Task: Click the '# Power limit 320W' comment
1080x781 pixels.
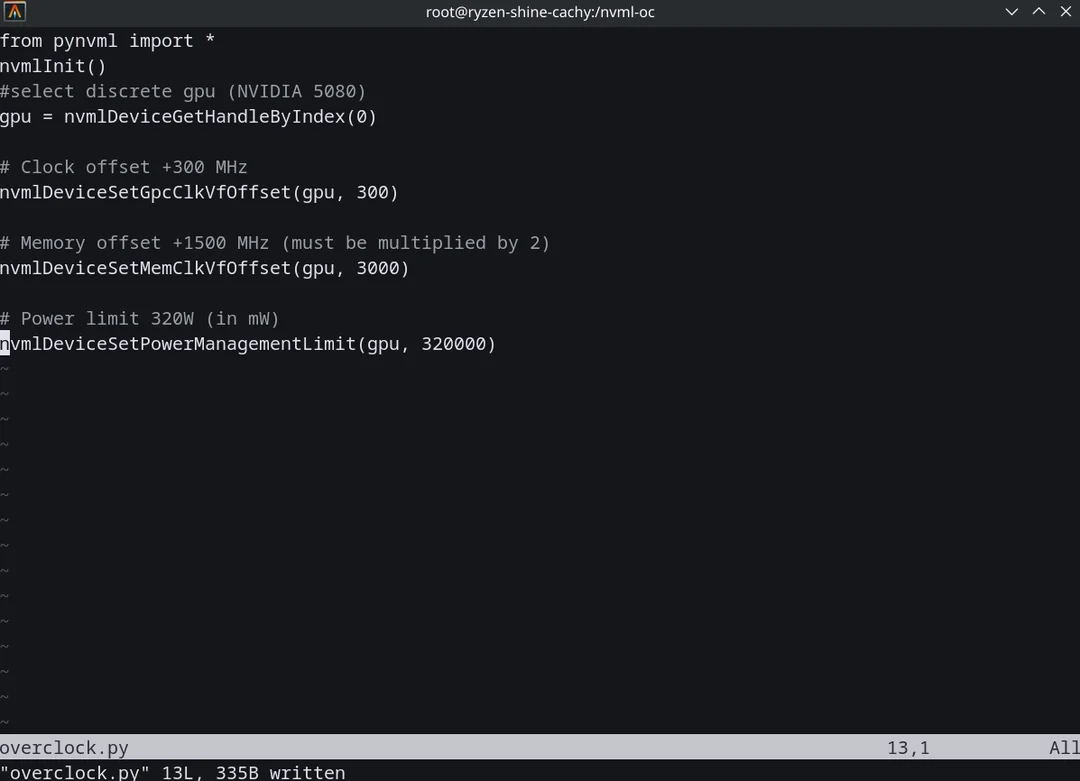Action: click(139, 319)
